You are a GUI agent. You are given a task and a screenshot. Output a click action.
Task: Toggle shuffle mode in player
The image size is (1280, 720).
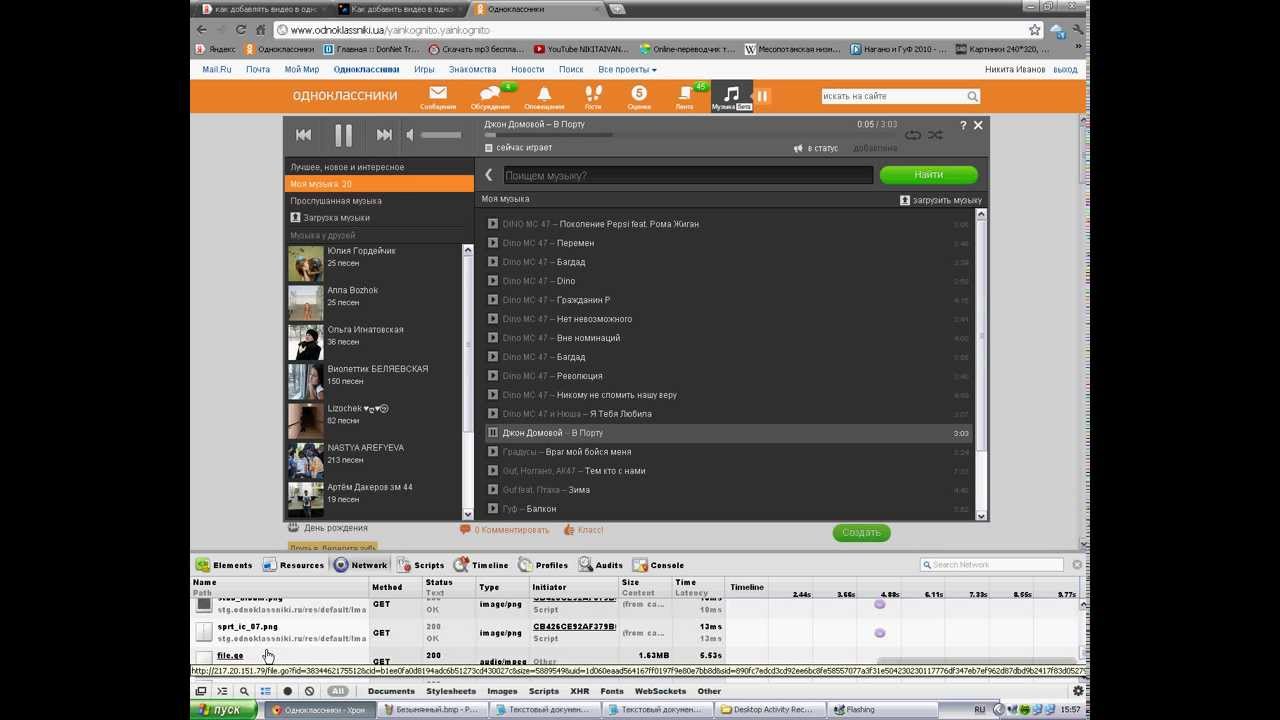pyautogui.click(x=935, y=135)
